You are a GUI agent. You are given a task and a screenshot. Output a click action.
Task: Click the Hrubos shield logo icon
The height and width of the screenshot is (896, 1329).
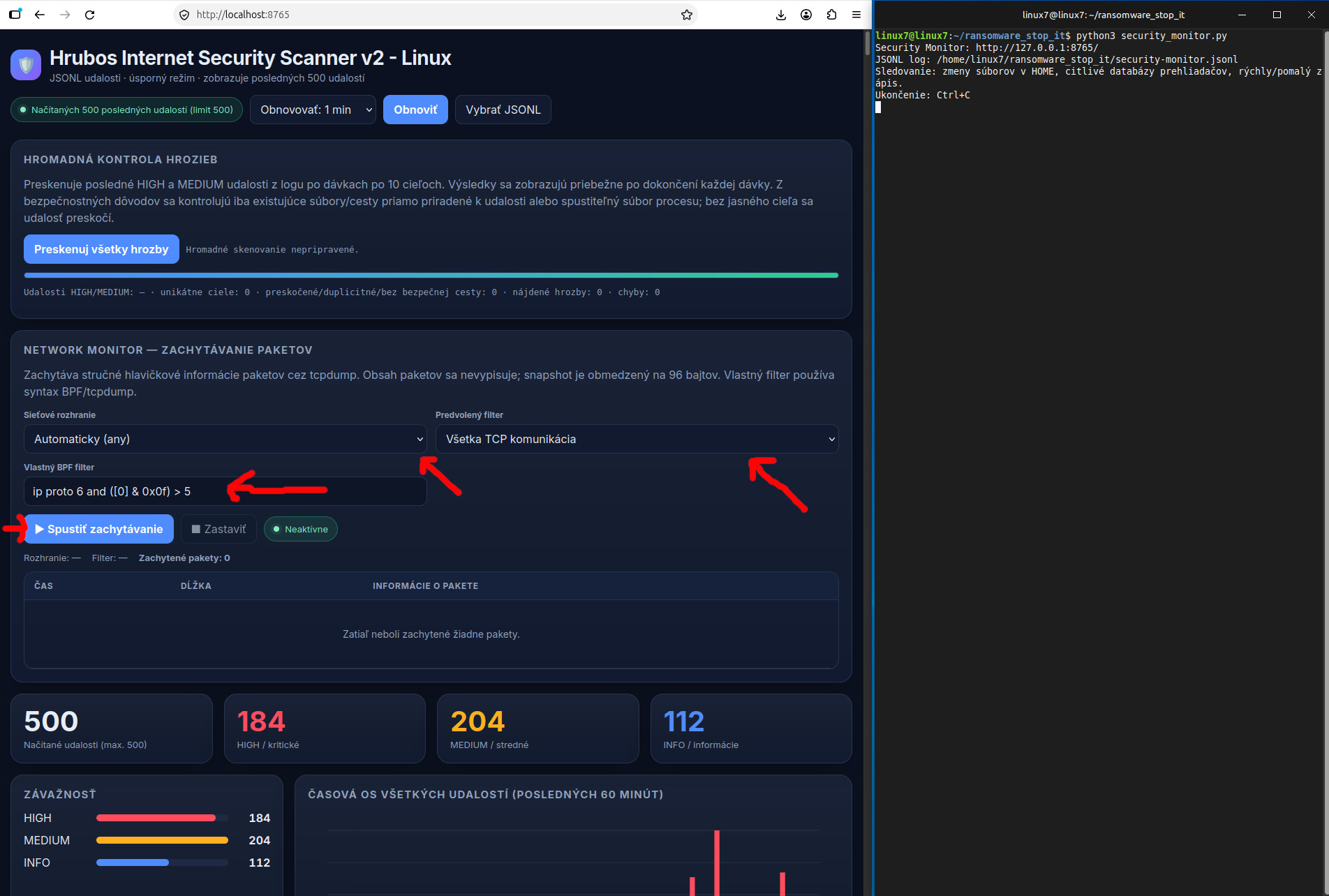tap(26, 66)
